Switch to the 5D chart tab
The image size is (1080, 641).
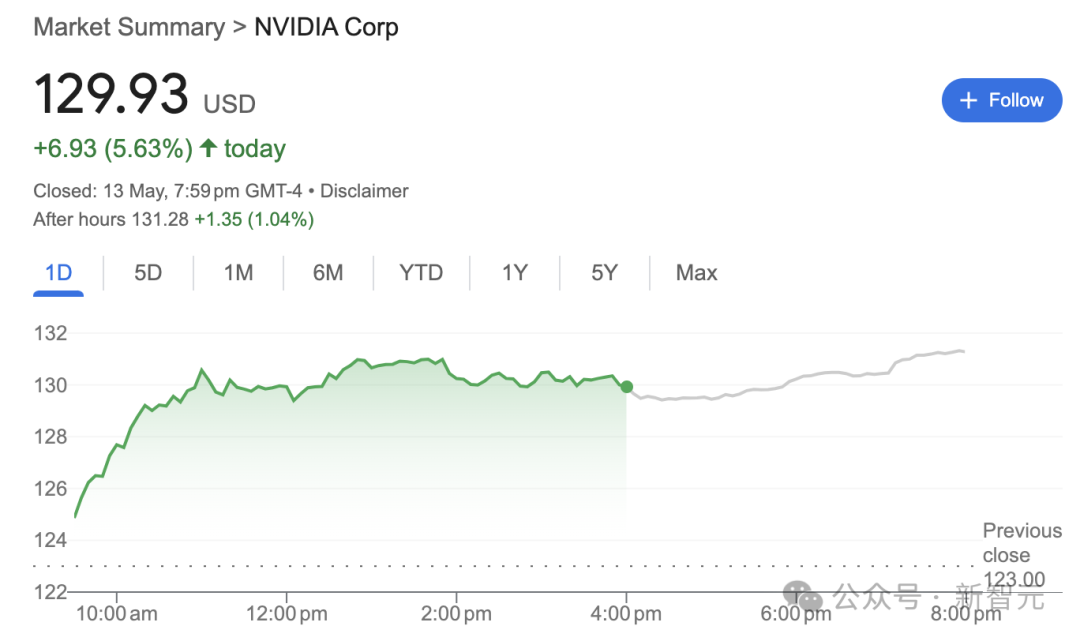click(148, 273)
